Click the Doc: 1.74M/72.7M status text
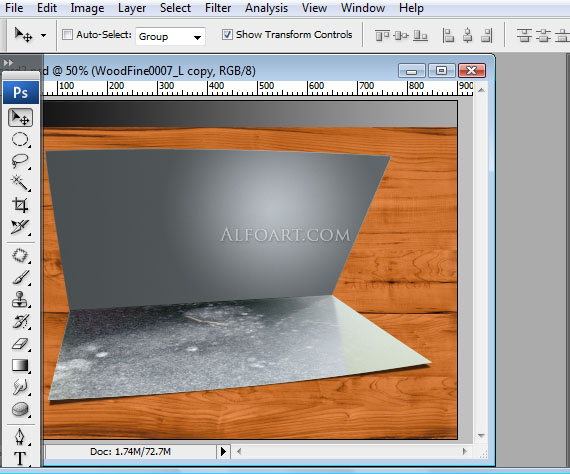 (130, 451)
